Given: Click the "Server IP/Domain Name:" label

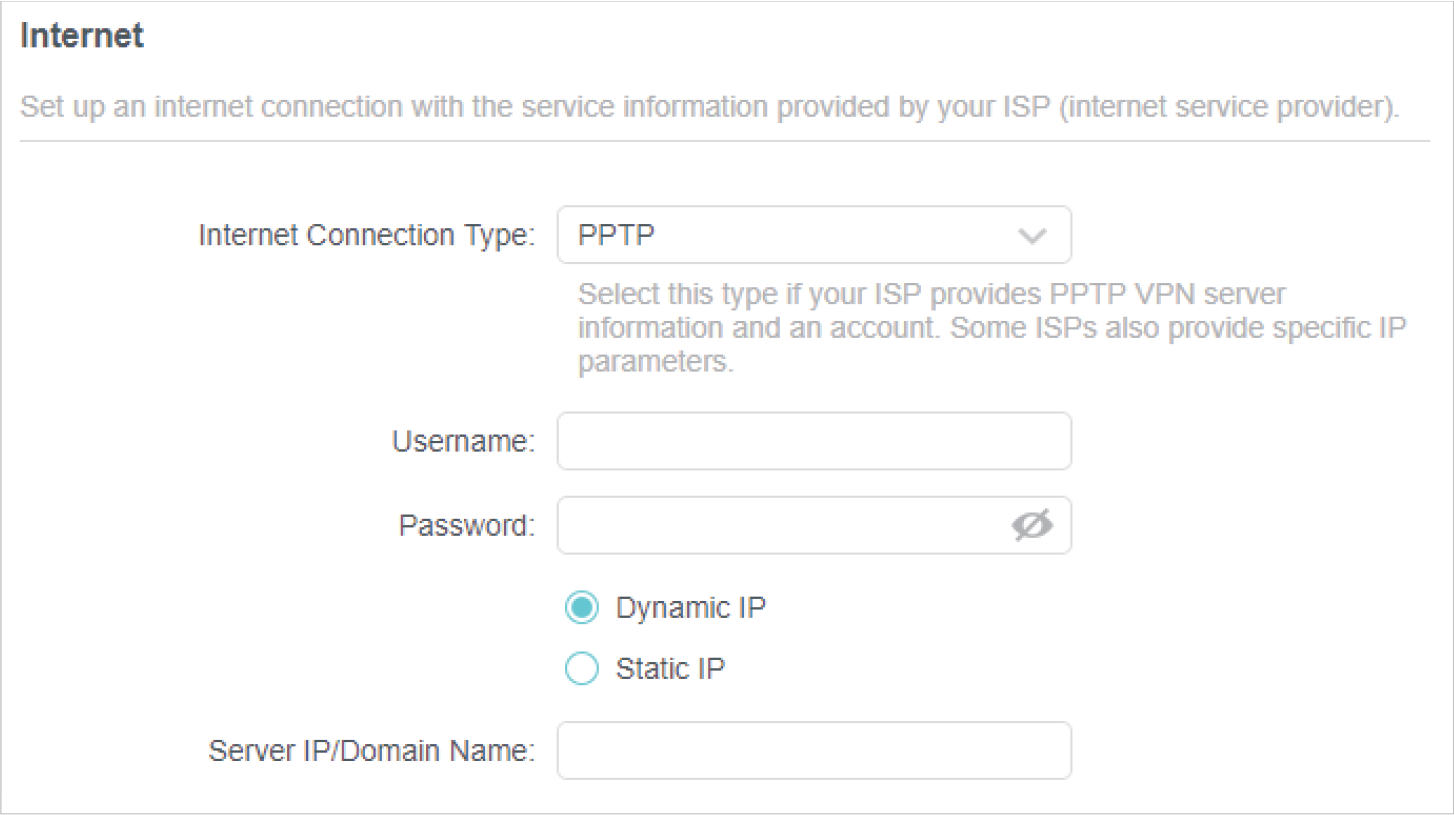Looking at the screenshot, I should (x=371, y=751).
